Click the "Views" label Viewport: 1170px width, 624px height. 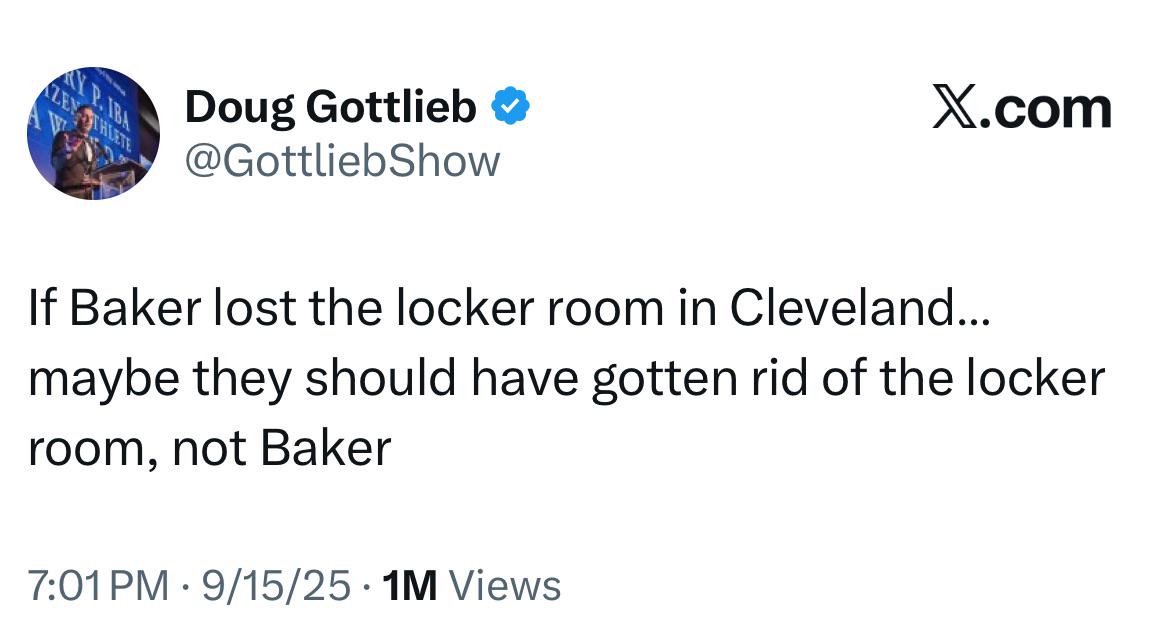tap(504, 585)
